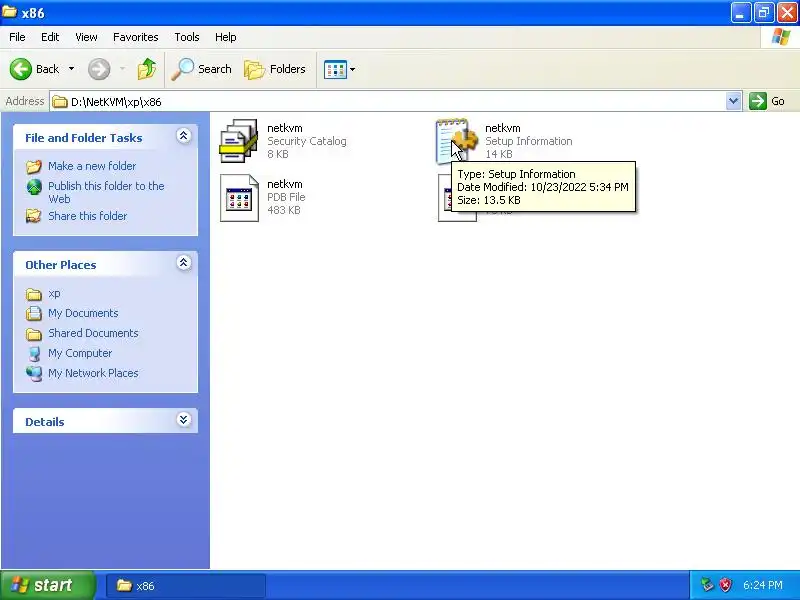800x600 pixels.
Task: Click the netkvm PDB File name text
Action: pyautogui.click(x=285, y=184)
